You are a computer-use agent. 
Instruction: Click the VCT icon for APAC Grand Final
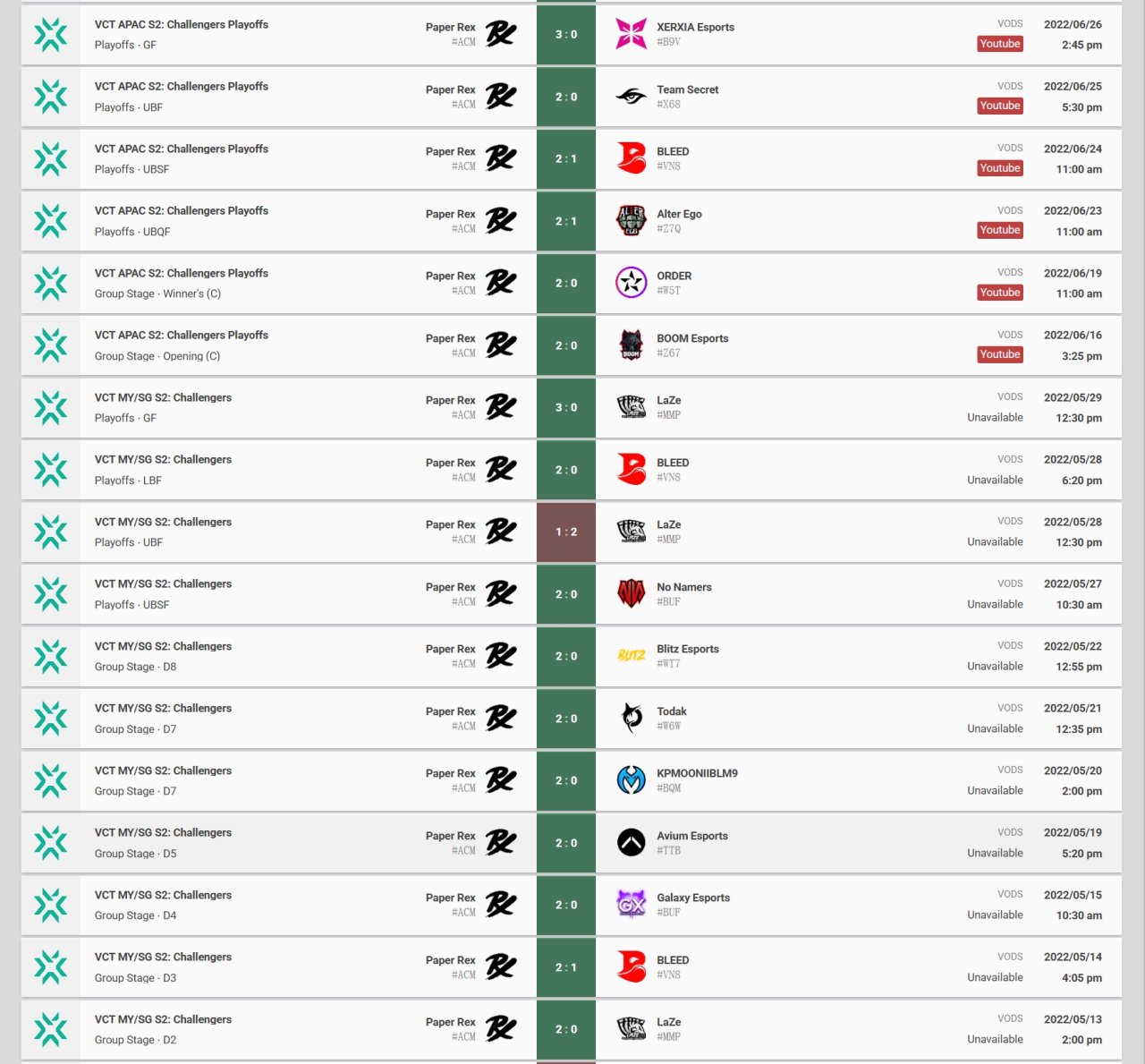point(50,34)
